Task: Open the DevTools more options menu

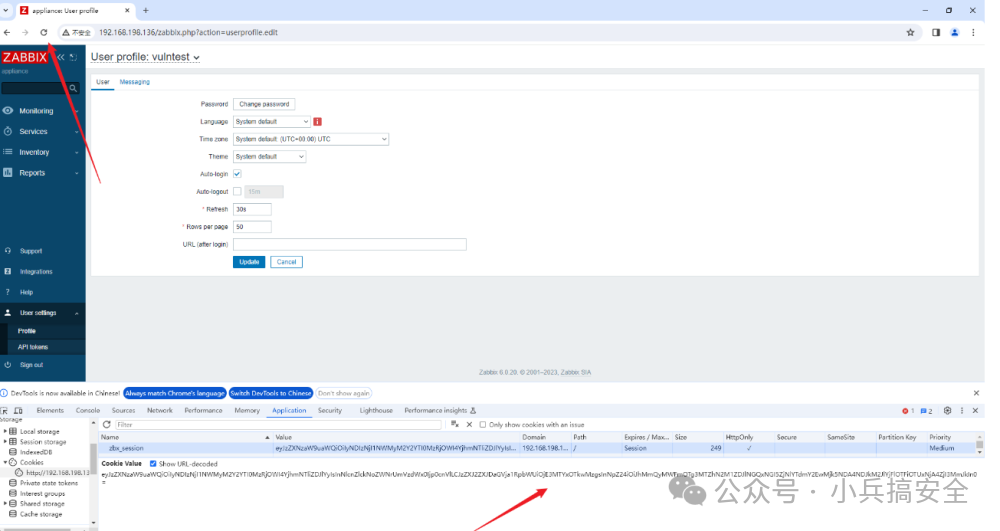Action: point(962,411)
